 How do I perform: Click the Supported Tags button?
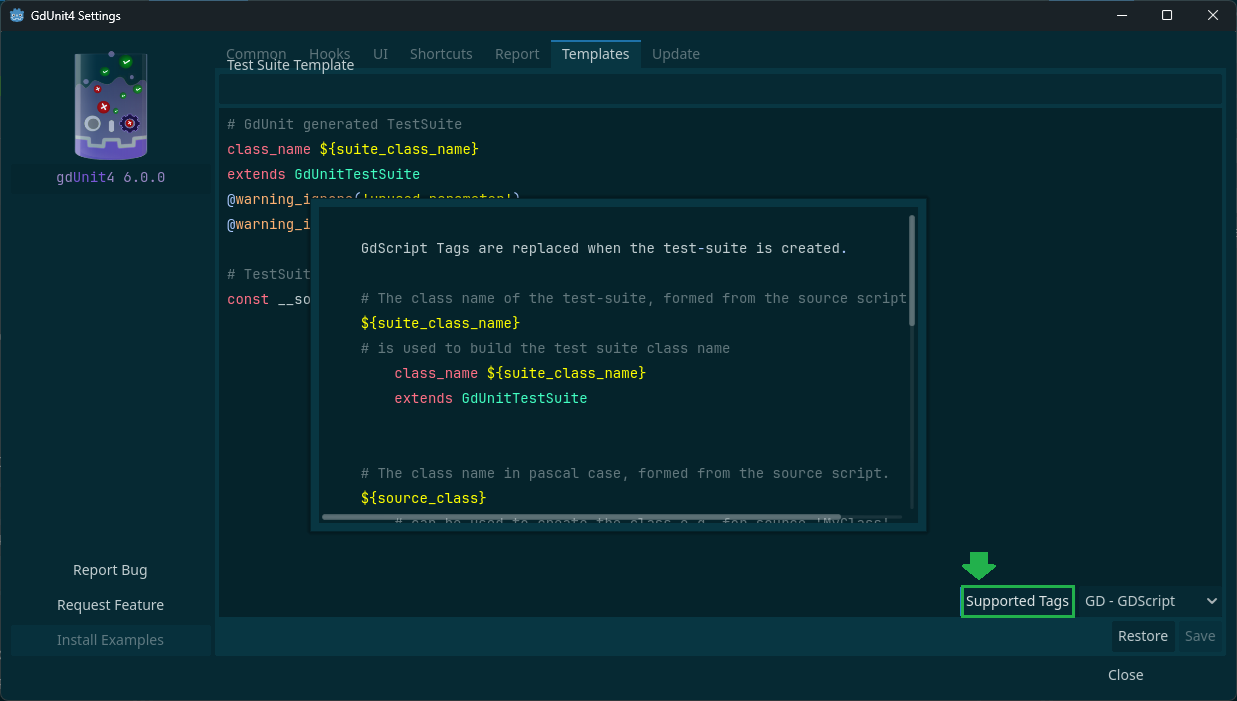tap(1017, 601)
